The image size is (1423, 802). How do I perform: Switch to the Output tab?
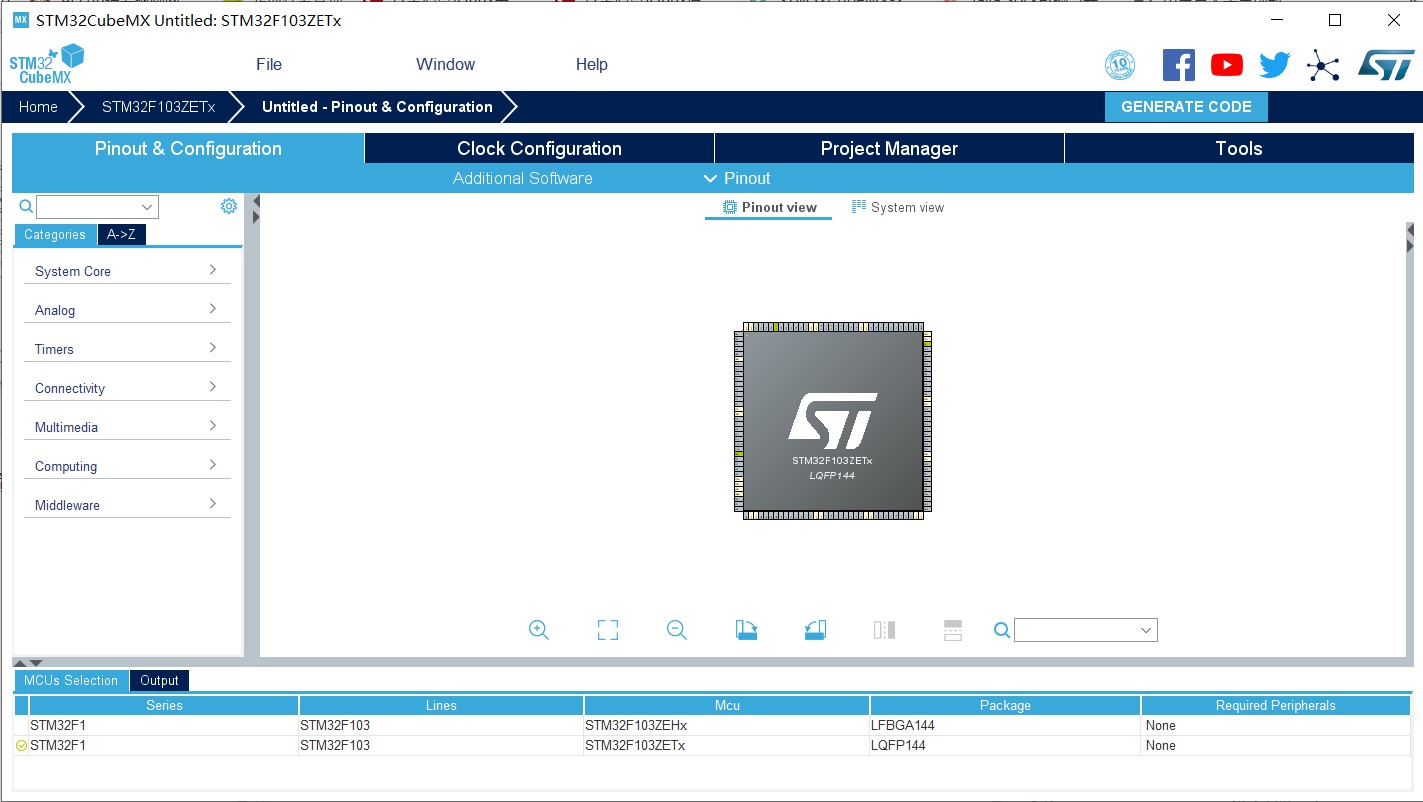[159, 681]
